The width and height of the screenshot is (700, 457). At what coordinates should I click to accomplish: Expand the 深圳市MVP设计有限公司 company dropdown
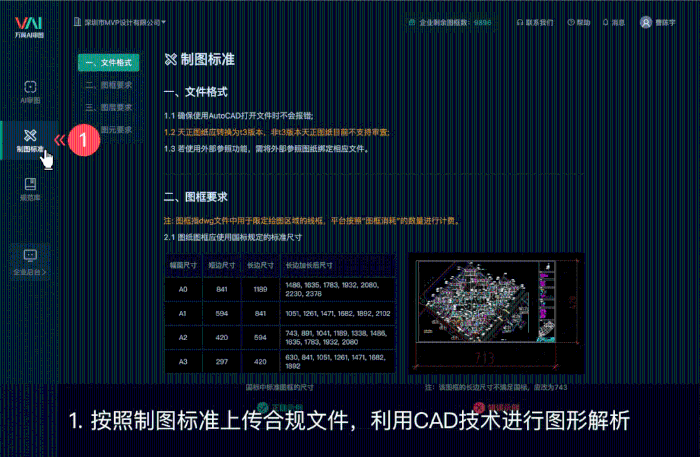click(x=120, y=21)
